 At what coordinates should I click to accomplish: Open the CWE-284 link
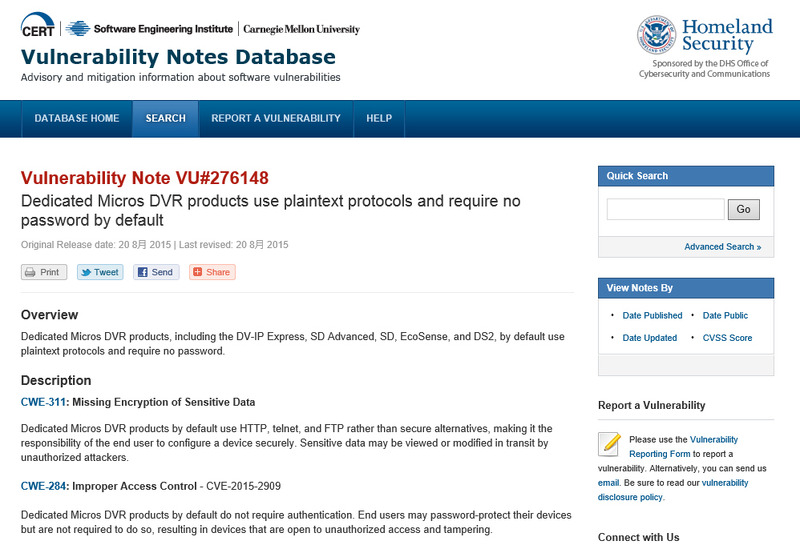point(43,486)
